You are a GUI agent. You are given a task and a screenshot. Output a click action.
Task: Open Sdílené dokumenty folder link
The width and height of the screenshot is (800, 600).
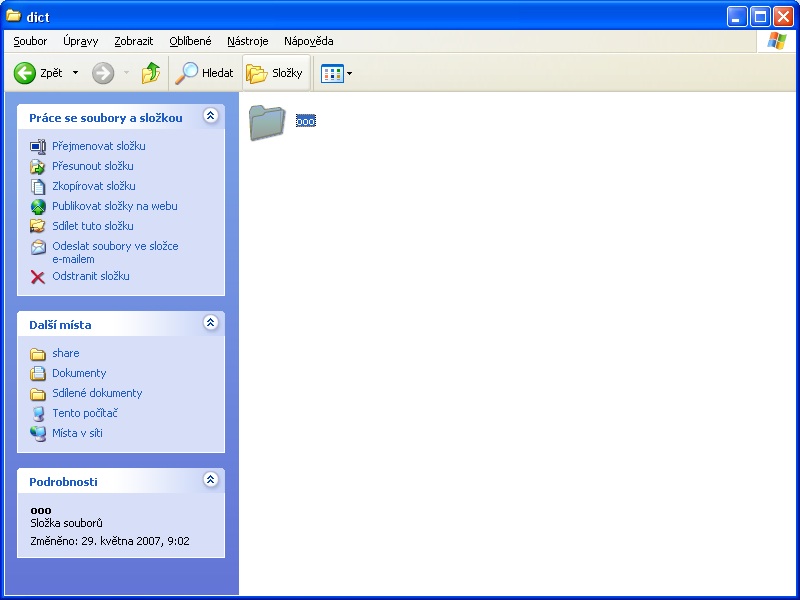coord(97,393)
